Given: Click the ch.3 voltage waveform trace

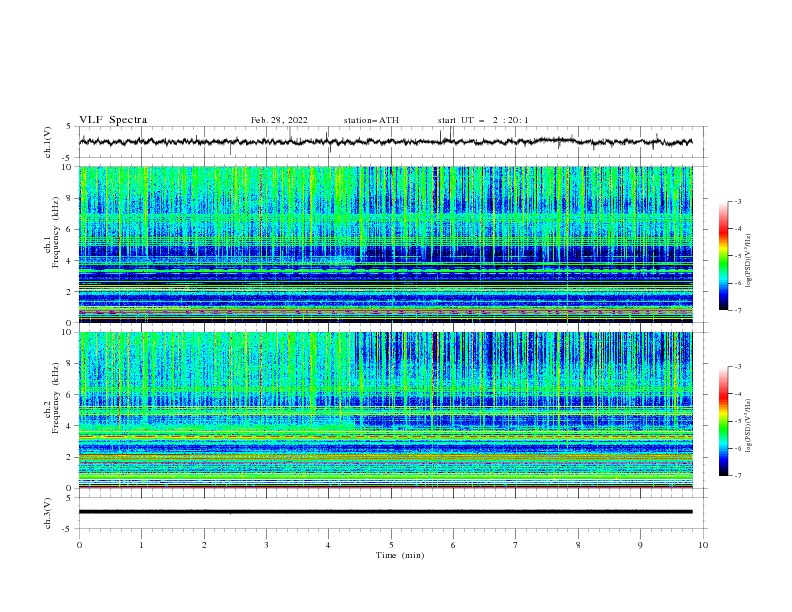Looking at the screenshot, I should pyautogui.click(x=385, y=512).
